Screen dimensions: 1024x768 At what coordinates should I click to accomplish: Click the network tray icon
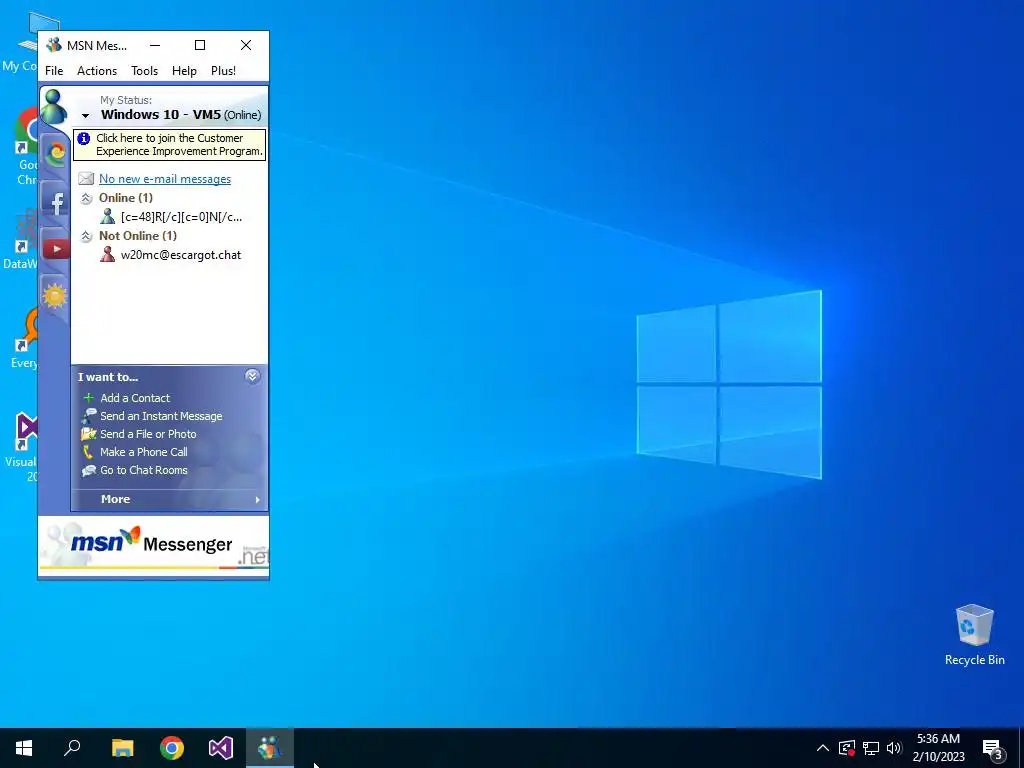871,748
